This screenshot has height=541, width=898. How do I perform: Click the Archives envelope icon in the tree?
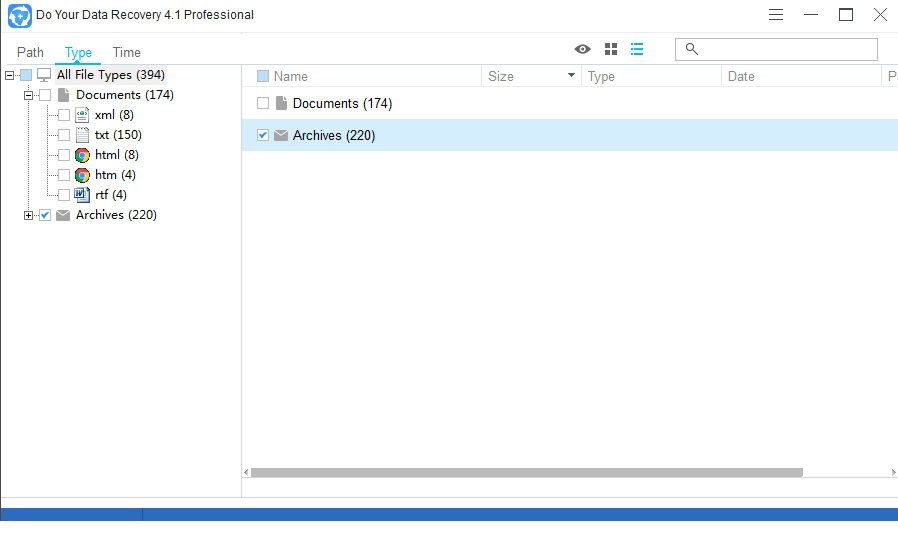pos(63,215)
